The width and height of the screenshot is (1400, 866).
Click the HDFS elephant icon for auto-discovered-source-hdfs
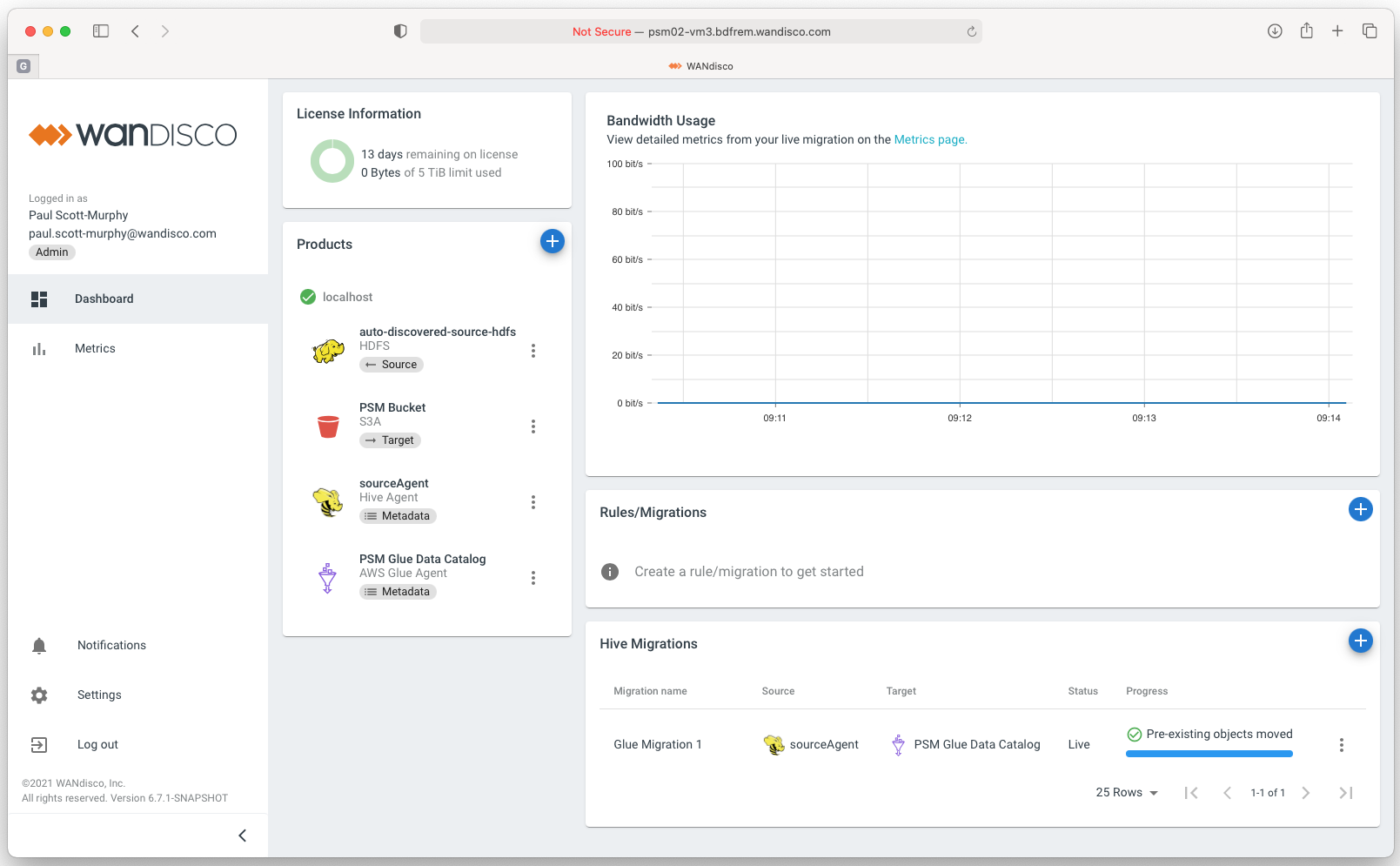coord(328,351)
